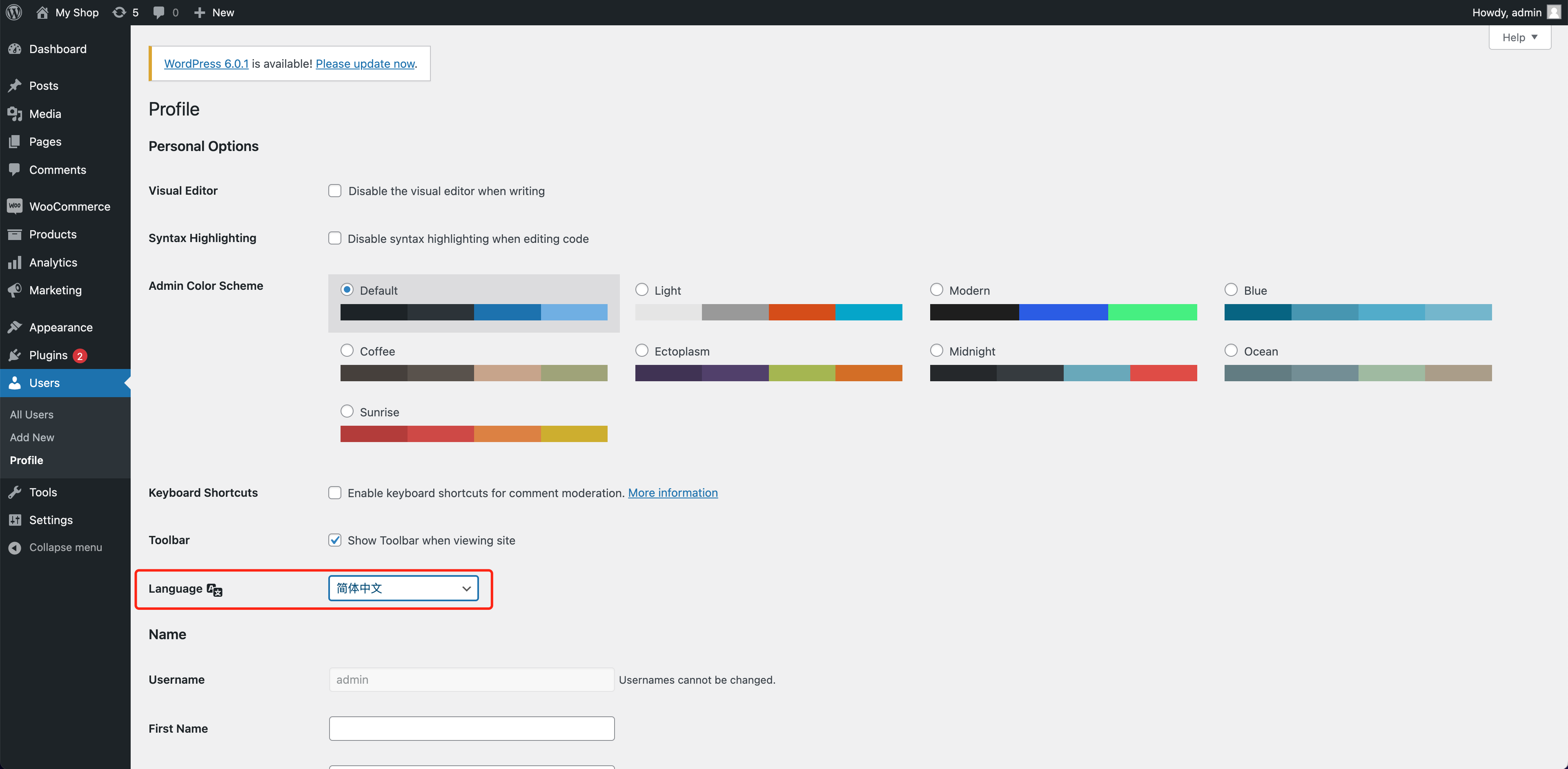Open the Tools wrench icon
Viewport: 1568px width, 769px height.
[x=15, y=492]
